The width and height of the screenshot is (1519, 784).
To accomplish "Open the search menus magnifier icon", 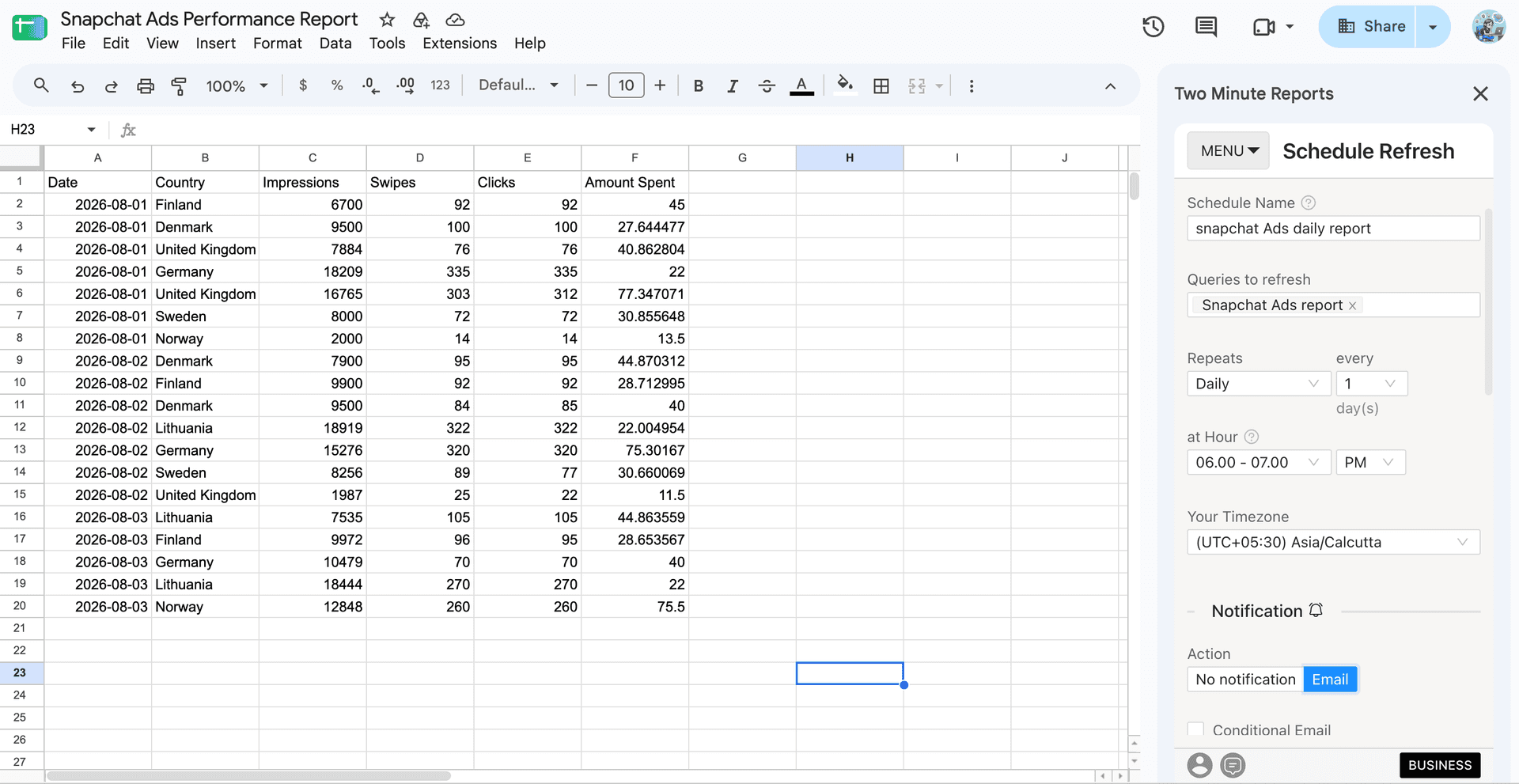I will click(41, 85).
